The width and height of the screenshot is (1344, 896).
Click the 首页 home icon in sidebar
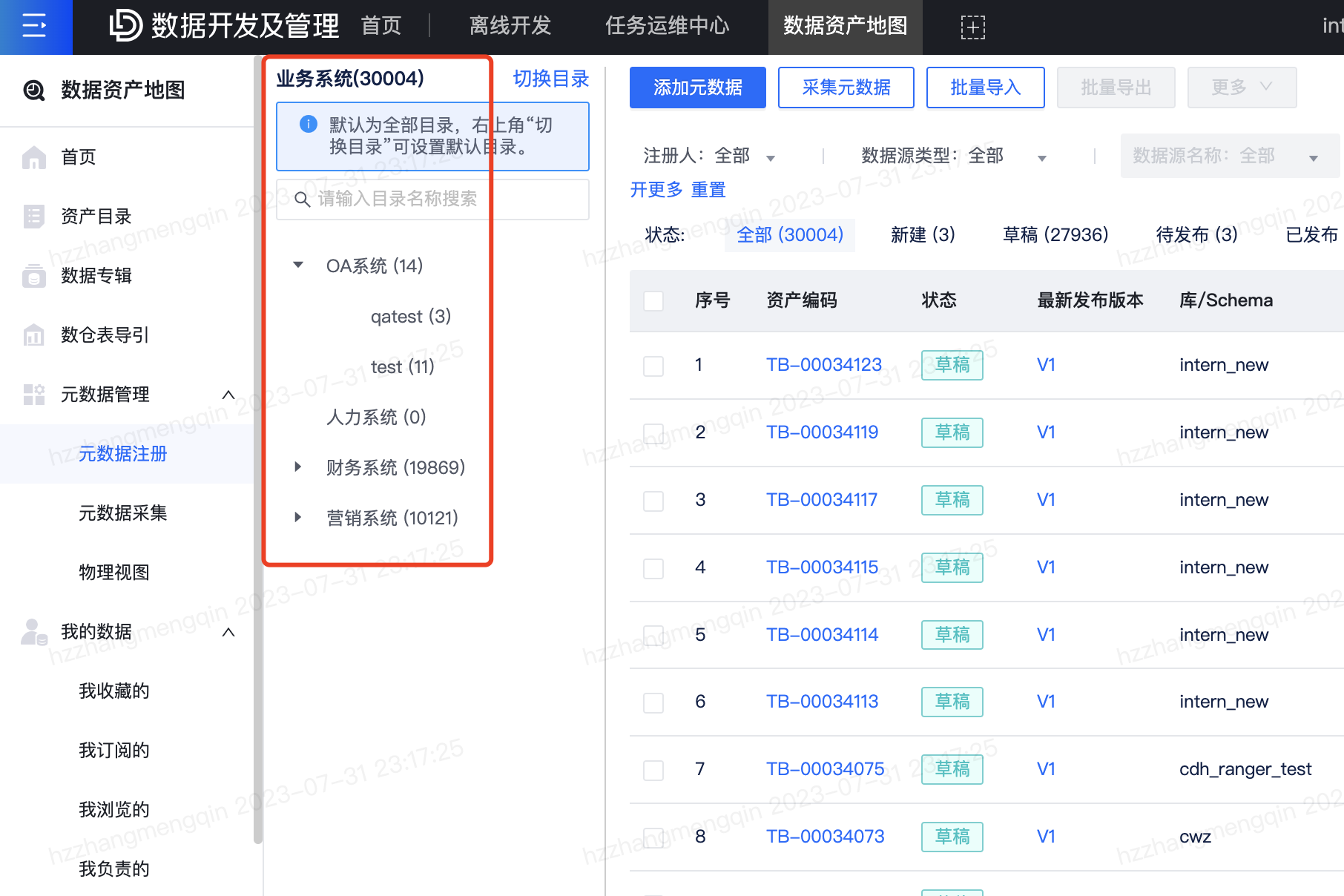tap(34, 157)
